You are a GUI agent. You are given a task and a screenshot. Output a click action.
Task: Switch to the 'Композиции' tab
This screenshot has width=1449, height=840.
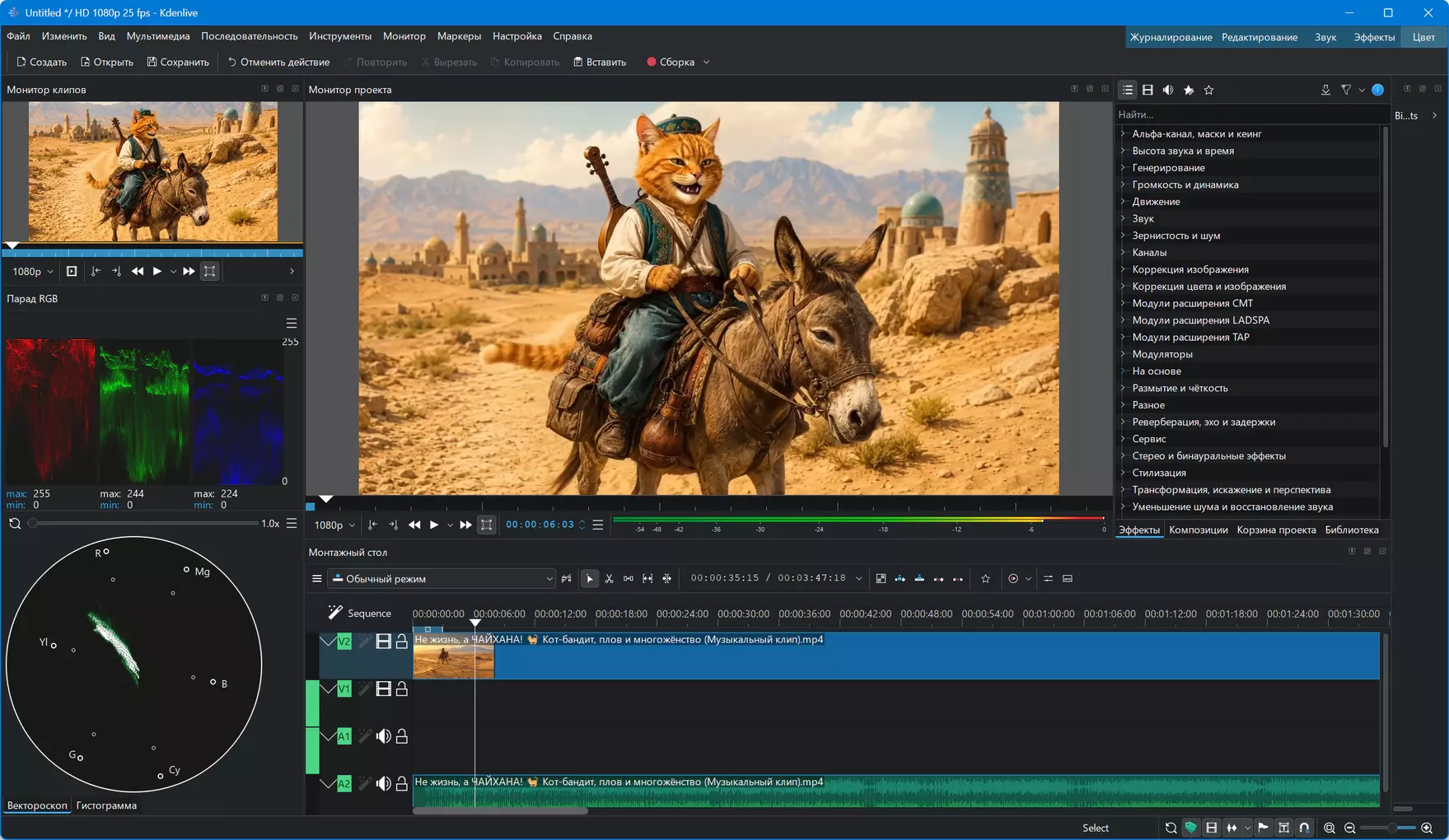pyautogui.click(x=1198, y=530)
